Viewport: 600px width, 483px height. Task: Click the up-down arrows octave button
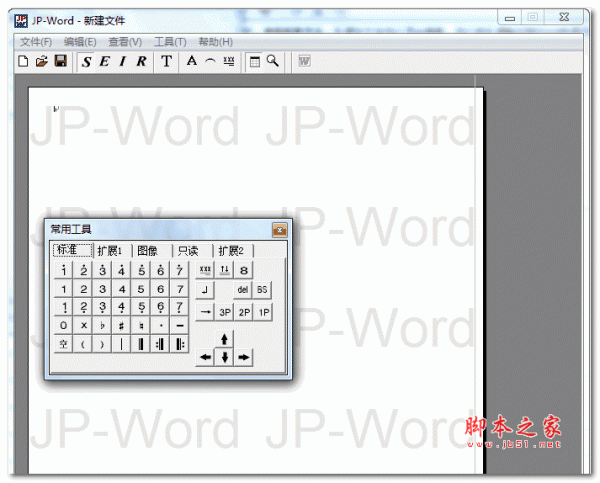point(225,270)
